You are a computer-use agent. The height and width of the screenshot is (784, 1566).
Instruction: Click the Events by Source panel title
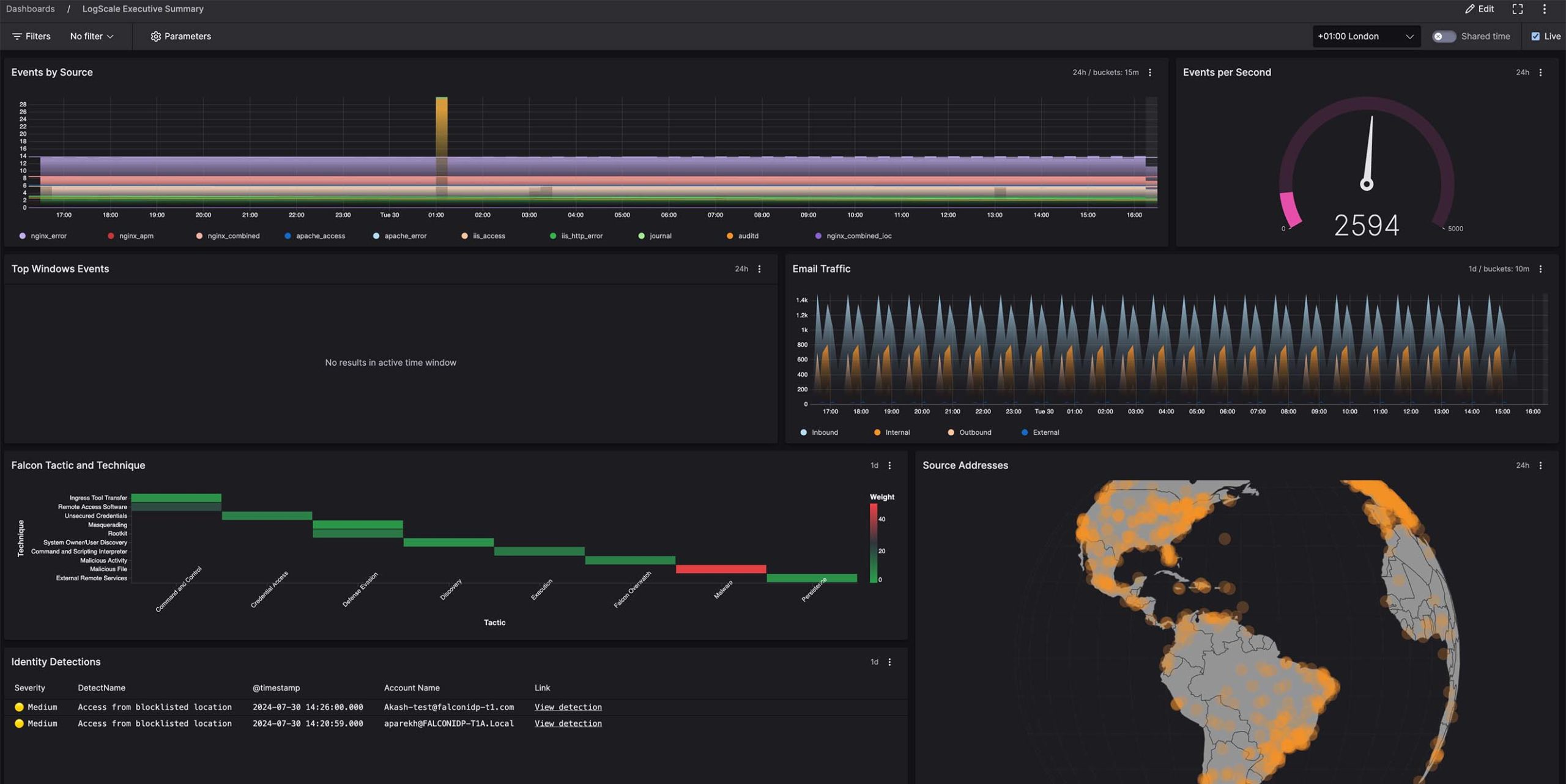52,72
